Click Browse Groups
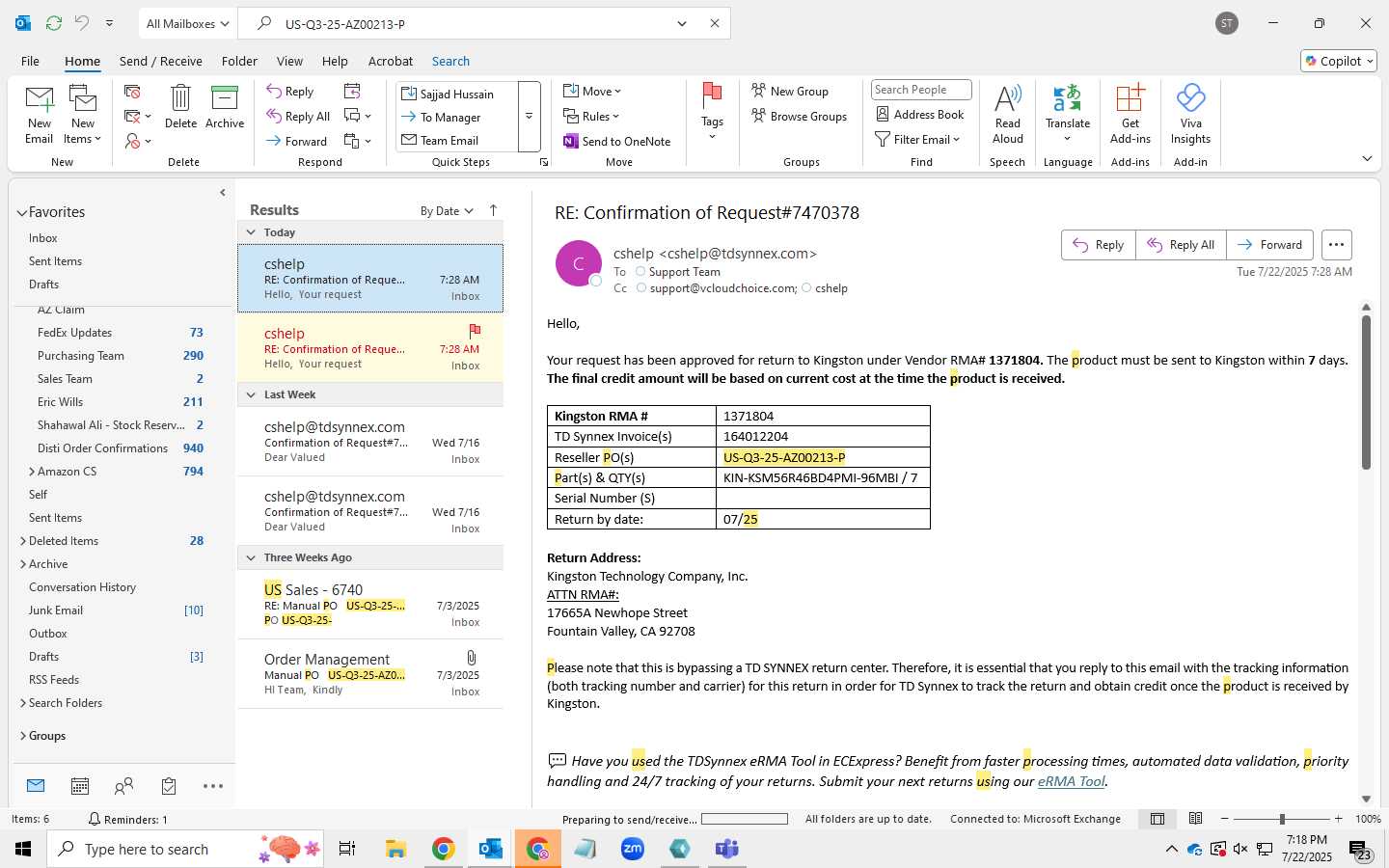The image size is (1389, 868). [x=799, y=116]
